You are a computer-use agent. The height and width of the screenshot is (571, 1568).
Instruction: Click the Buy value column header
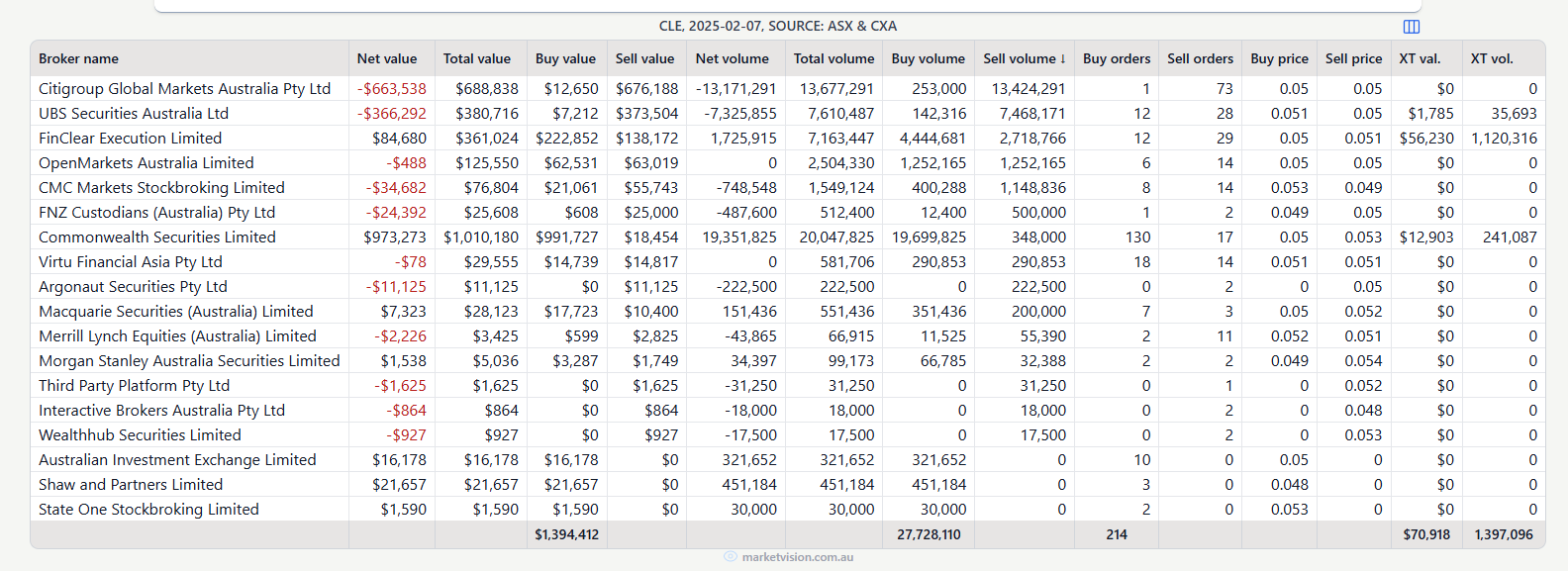coord(566,58)
